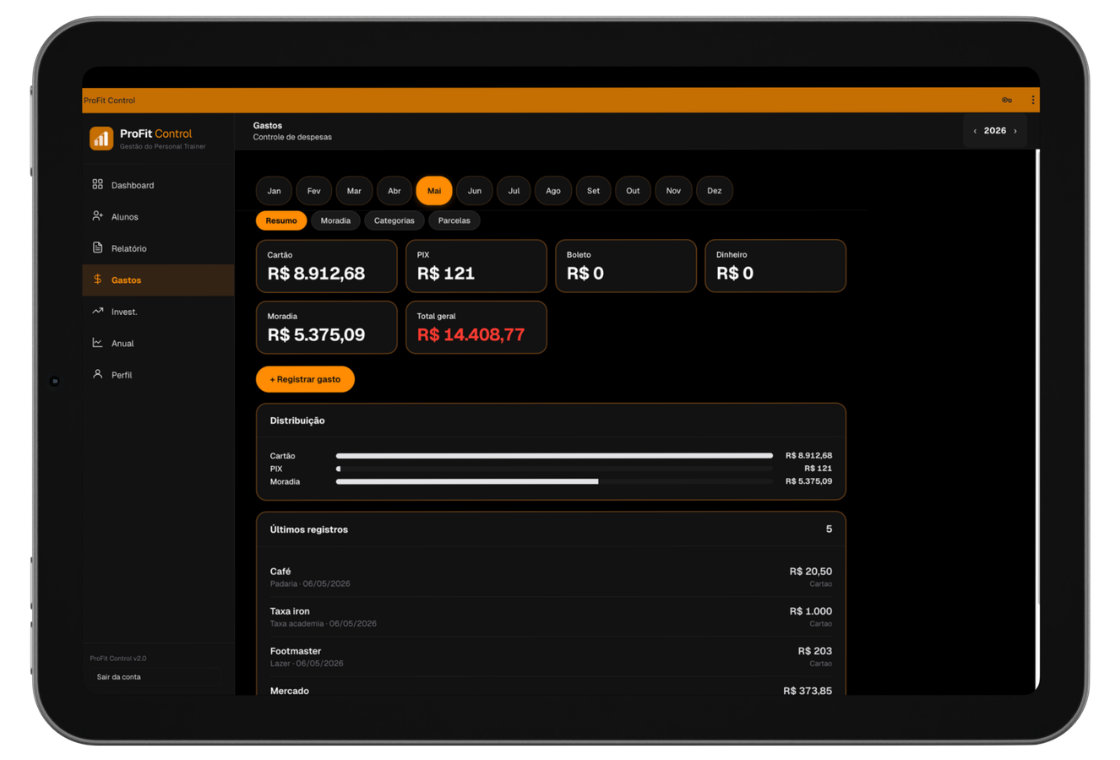Switch to the Resumo tab

281,221
